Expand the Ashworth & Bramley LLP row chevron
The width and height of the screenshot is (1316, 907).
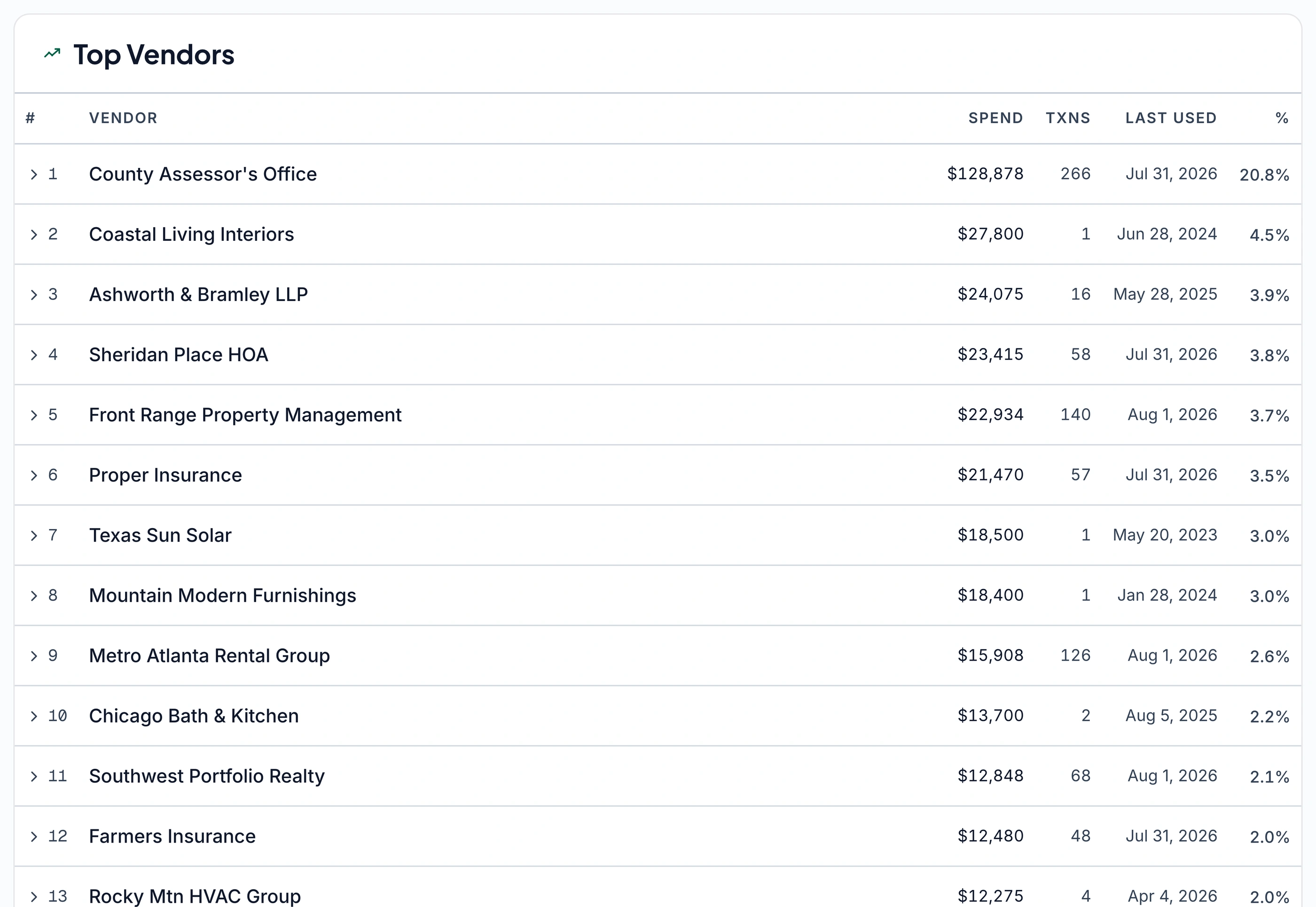click(x=34, y=295)
